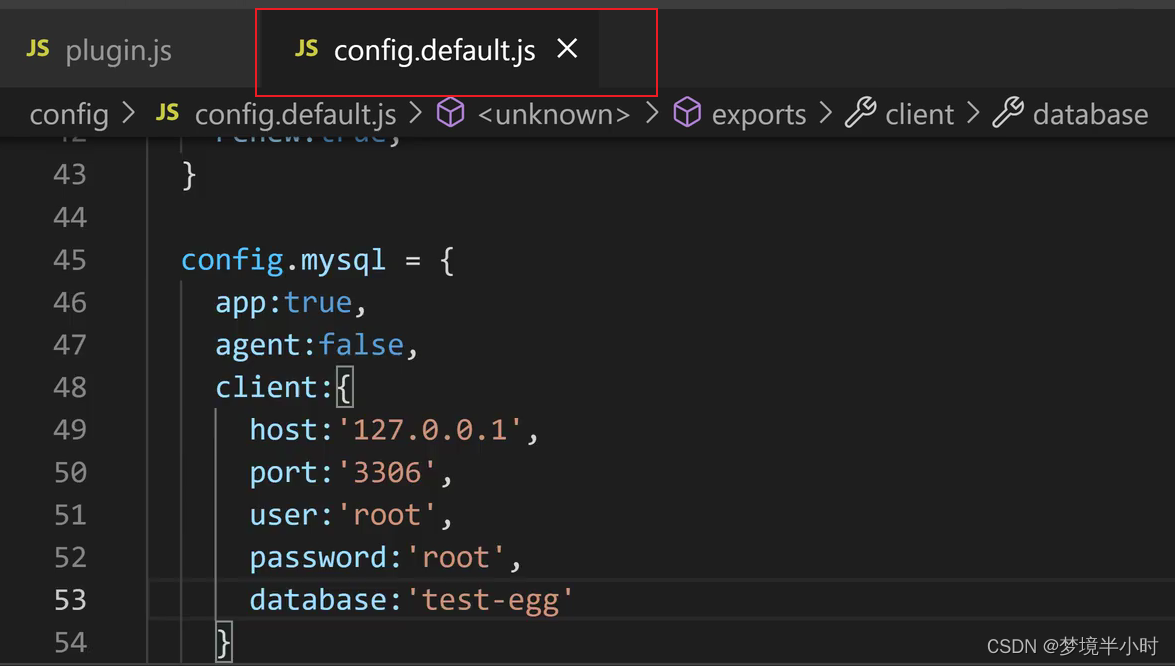The height and width of the screenshot is (666, 1175).
Task: Click the 'test-egg' database value on line 53
Action: (x=490, y=599)
